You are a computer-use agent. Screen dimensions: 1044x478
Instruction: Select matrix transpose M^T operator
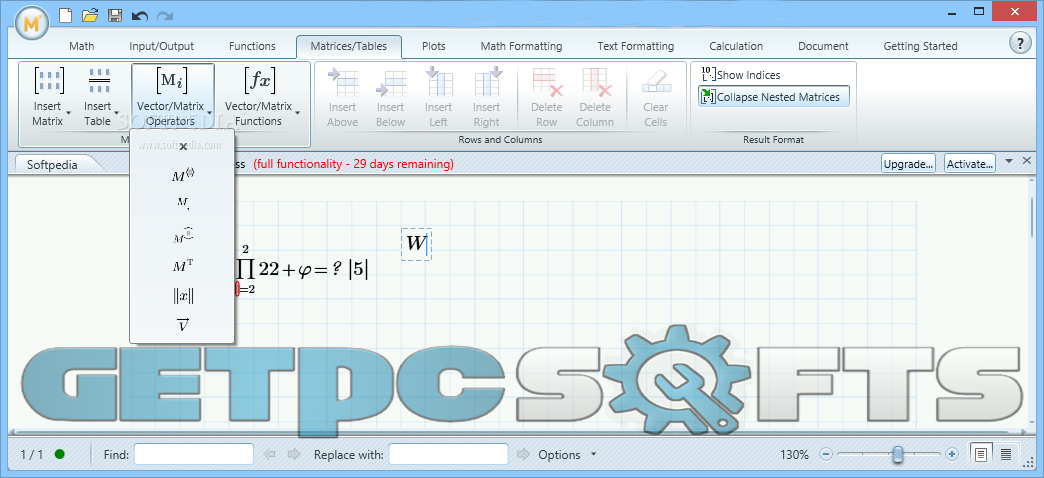(x=183, y=266)
